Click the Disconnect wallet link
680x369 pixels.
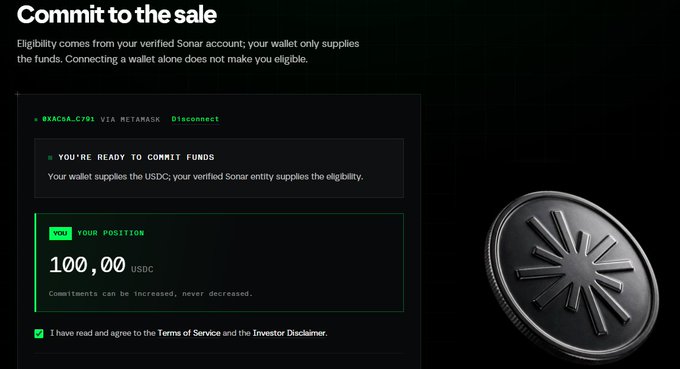point(195,119)
